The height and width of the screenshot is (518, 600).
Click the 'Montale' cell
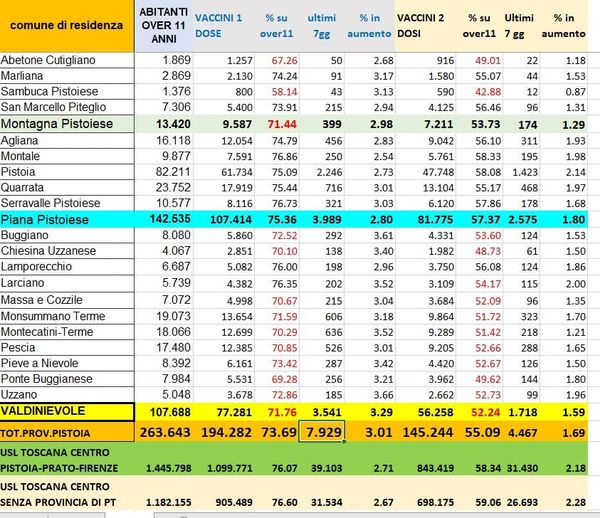67,156
